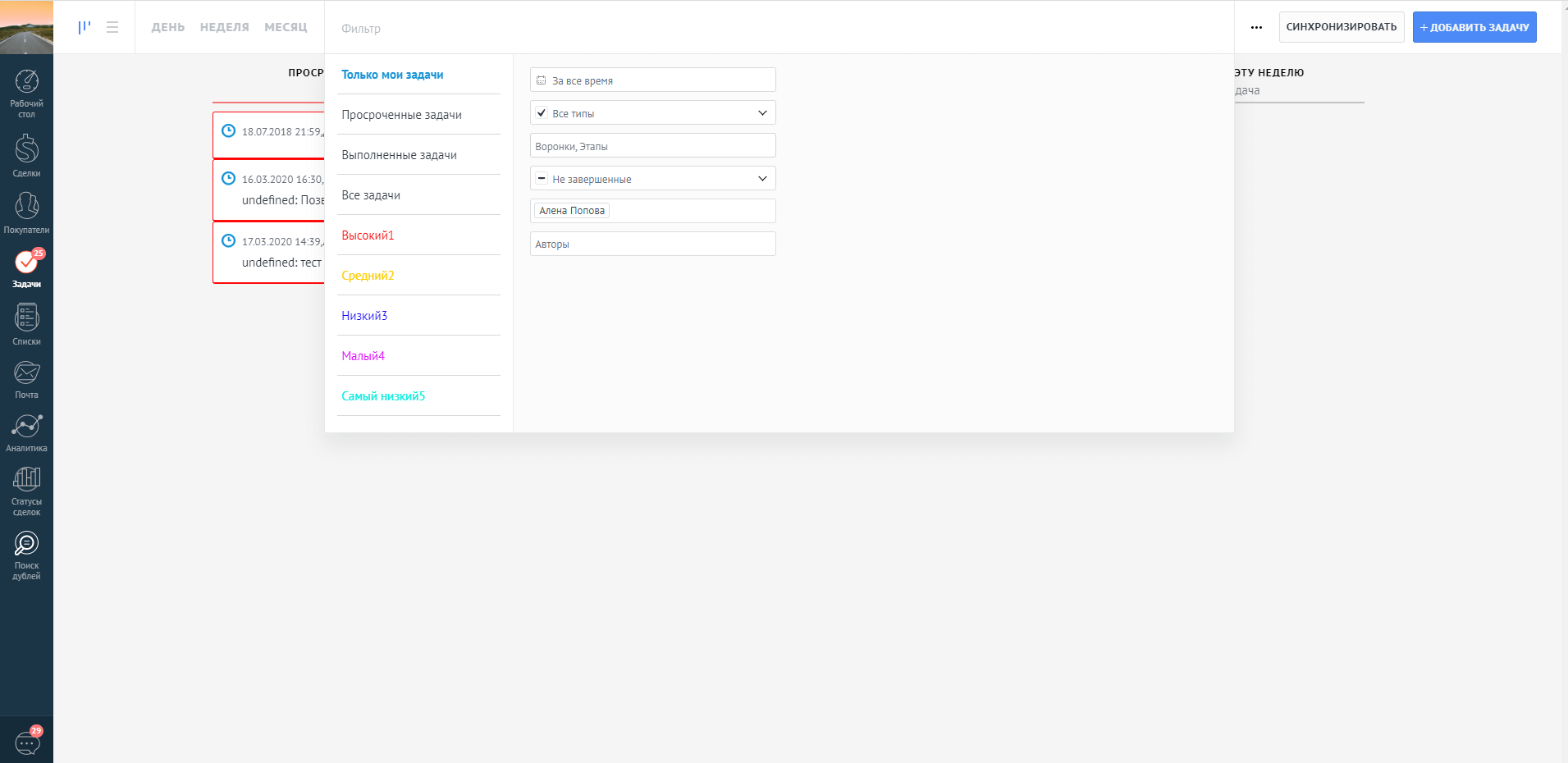Open the chat notifications icon
This screenshot has height=763, width=1568.
point(27,743)
